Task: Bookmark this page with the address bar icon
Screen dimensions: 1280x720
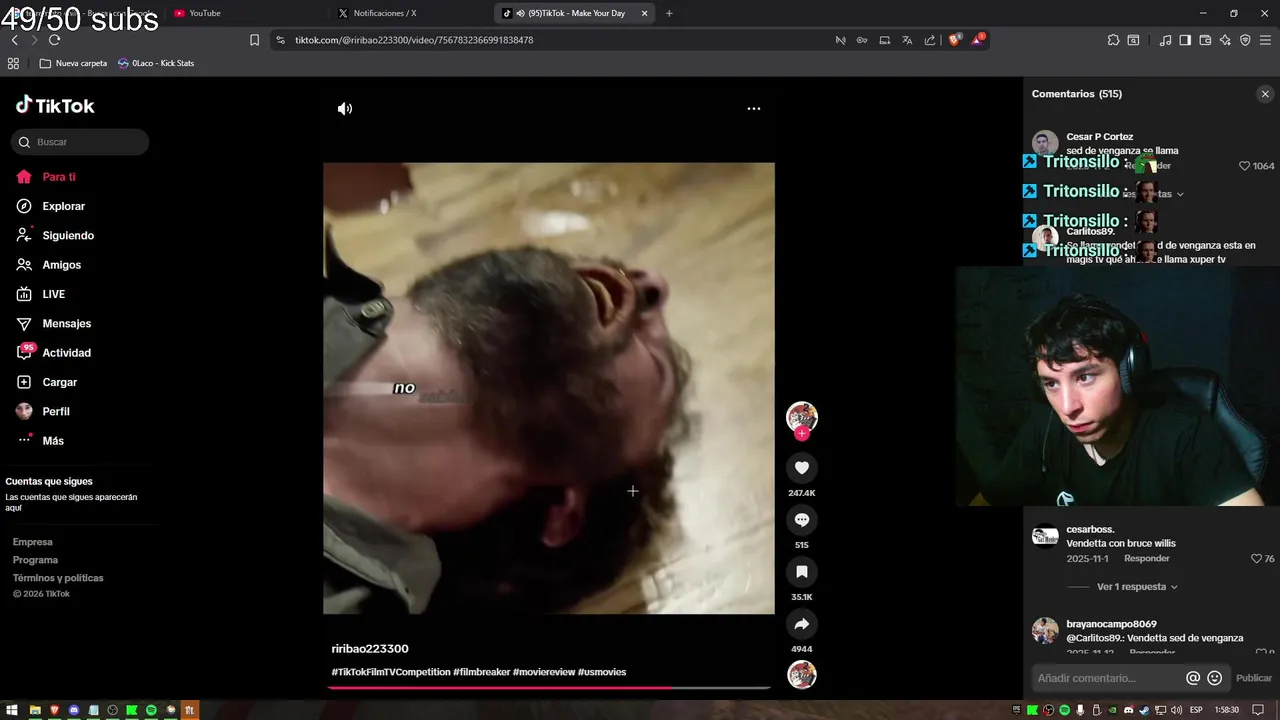Action: point(254,40)
